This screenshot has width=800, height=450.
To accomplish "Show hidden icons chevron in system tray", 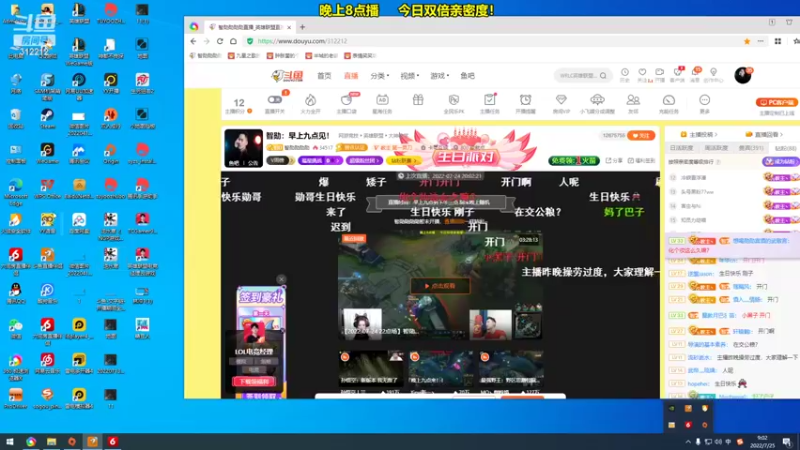I will (x=688, y=442).
